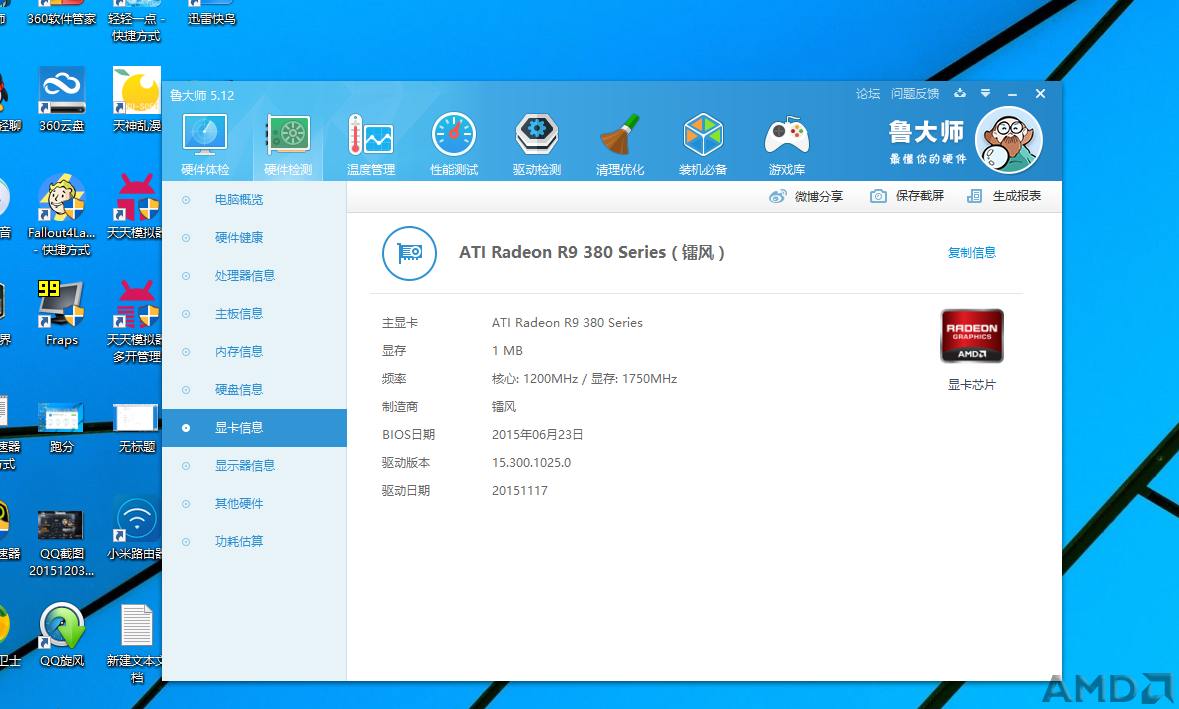This screenshot has width=1179, height=709.
Task: Open the 问题反馈 feedback link
Action: (x=915, y=94)
